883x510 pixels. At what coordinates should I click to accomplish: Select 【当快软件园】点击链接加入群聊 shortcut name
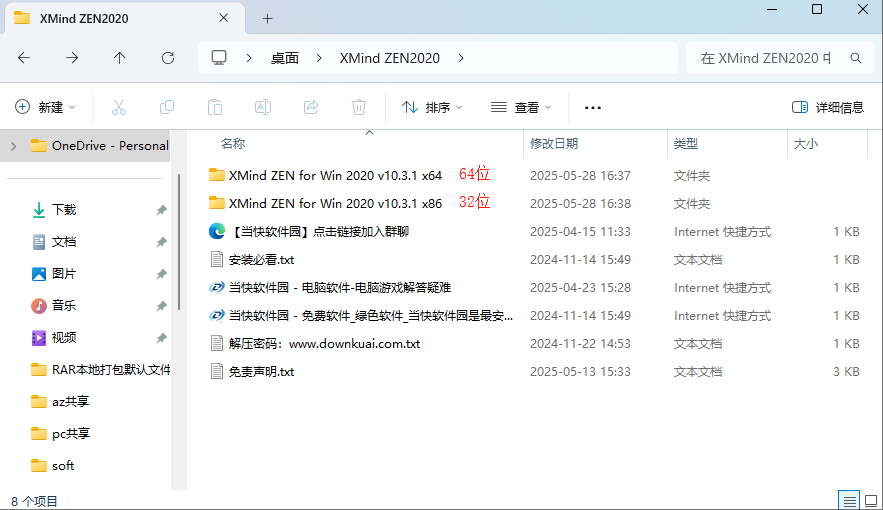[319, 231]
